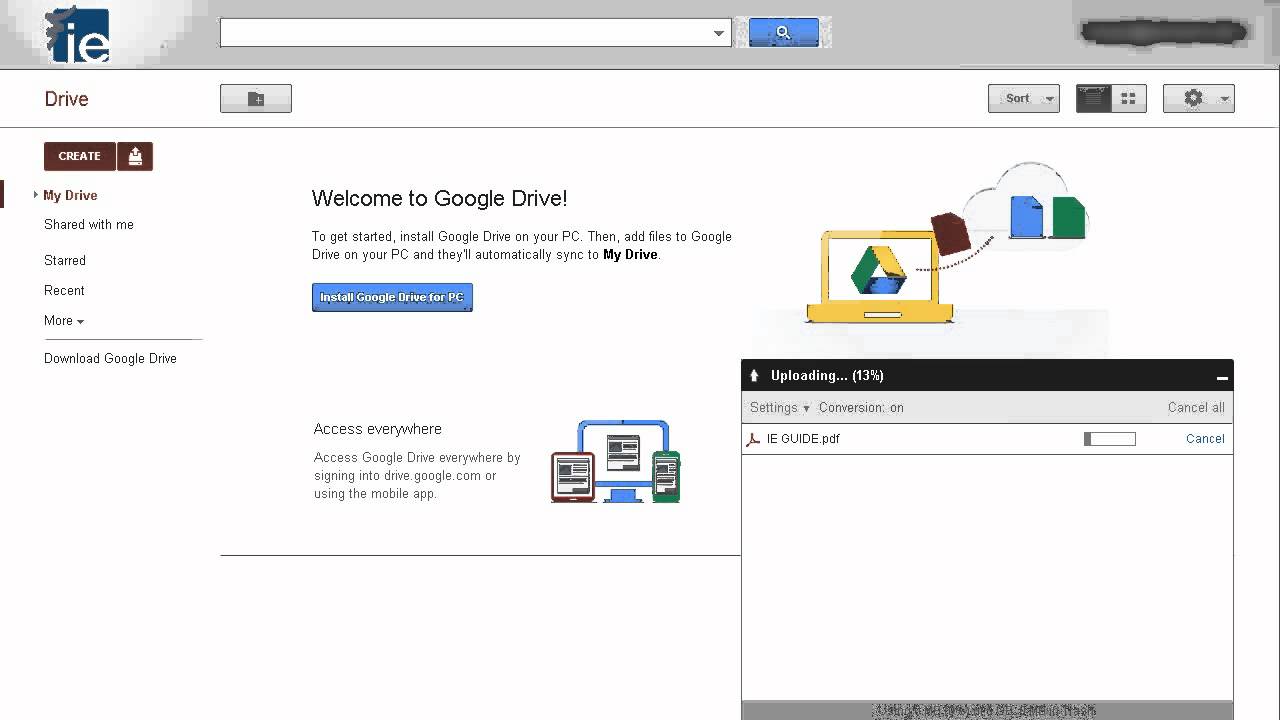Open Shared with me

tap(89, 225)
